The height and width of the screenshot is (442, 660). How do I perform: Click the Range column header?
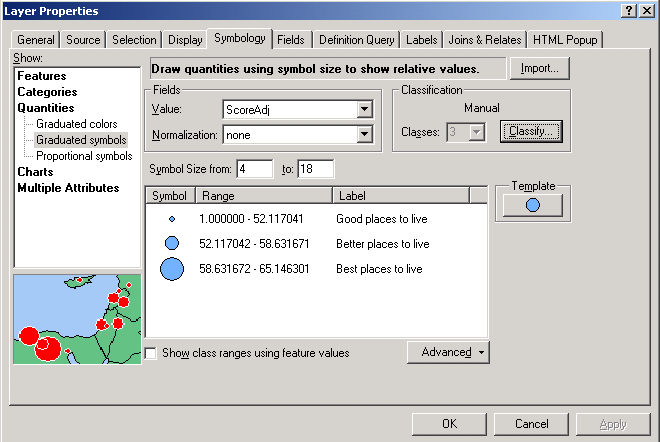[x=262, y=196]
